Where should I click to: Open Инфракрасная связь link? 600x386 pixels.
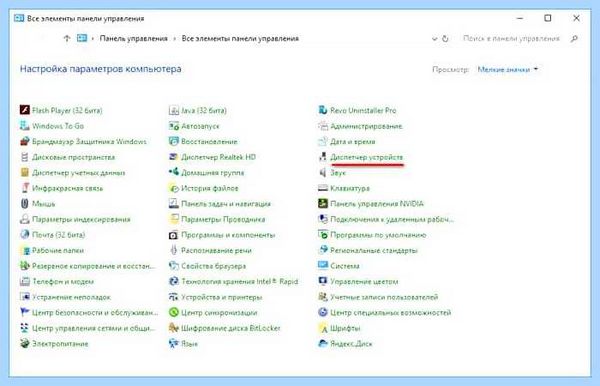67,188
